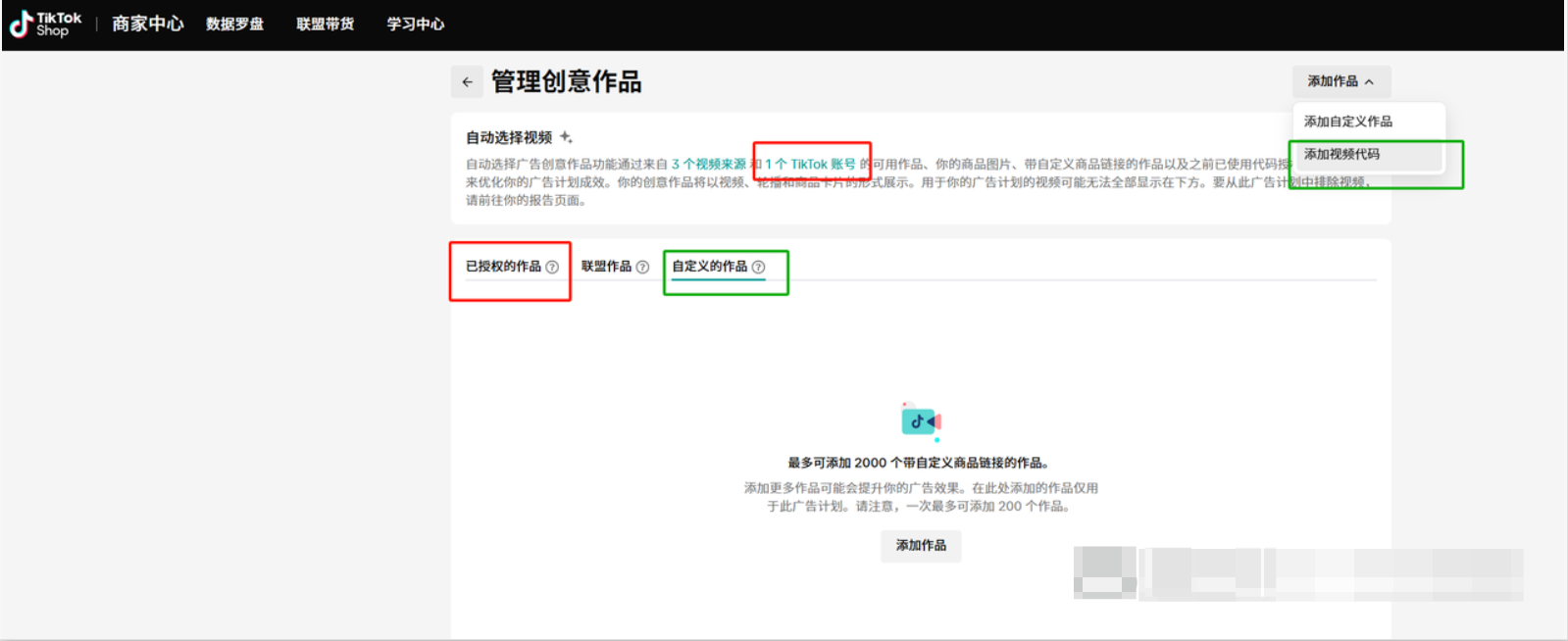Choose 添加视频代码 from dropdown

(1368, 154)
